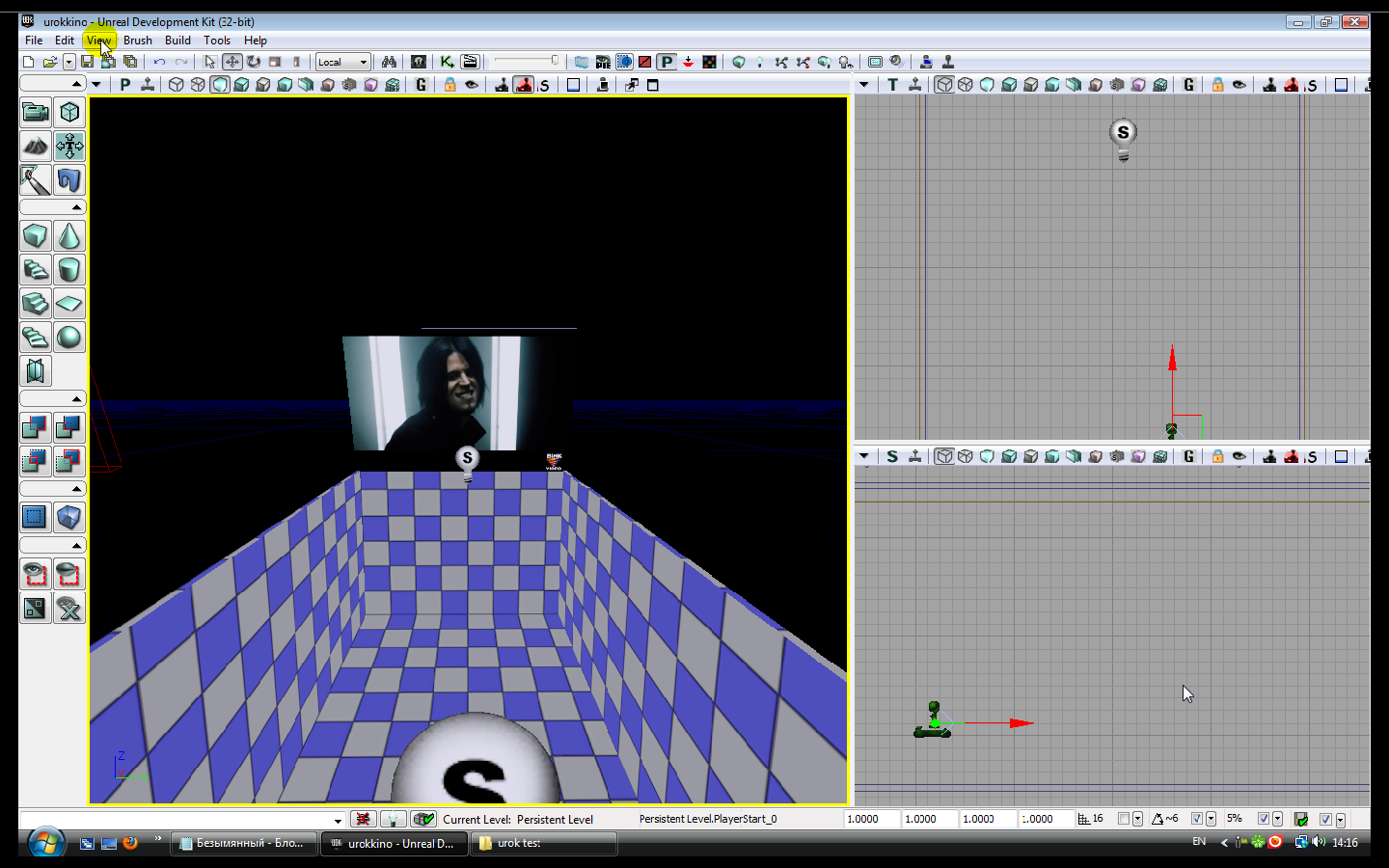Activate Camera mode in the left toolbox
1389x868 pixels.
pyautogui.click(x=36, y=113)
